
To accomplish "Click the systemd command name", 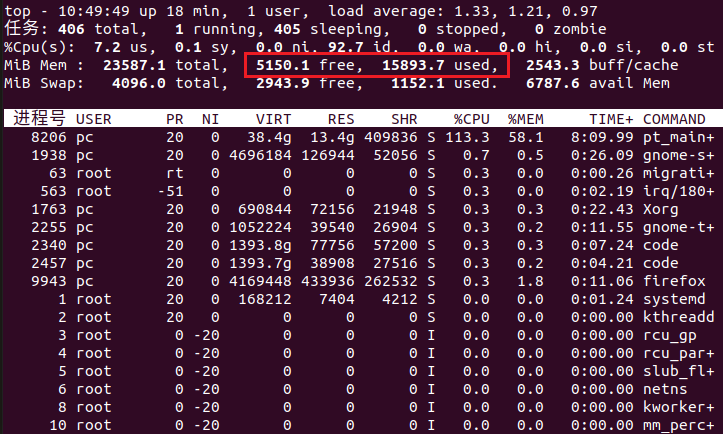I will click(x=674, y=299).
